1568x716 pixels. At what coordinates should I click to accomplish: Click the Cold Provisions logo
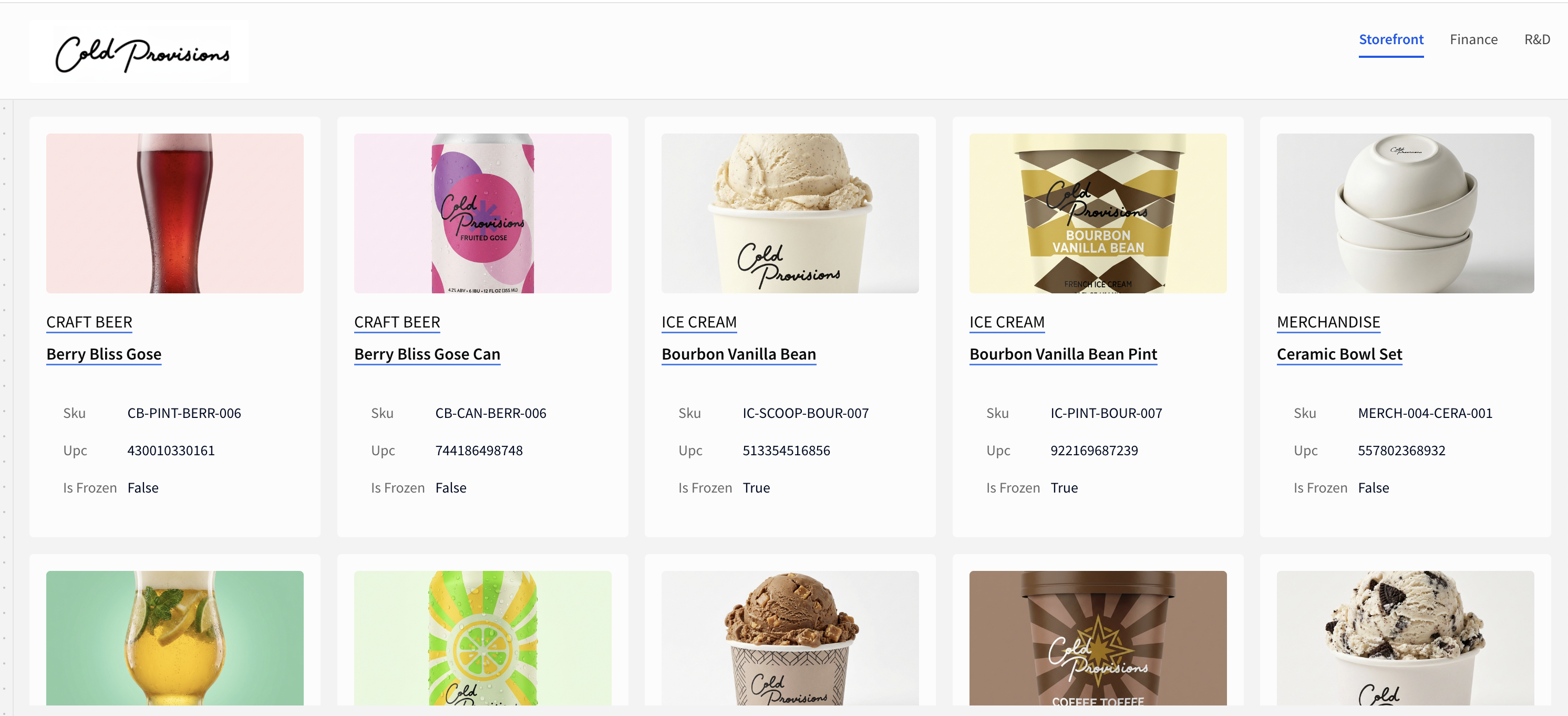[139, 52]
